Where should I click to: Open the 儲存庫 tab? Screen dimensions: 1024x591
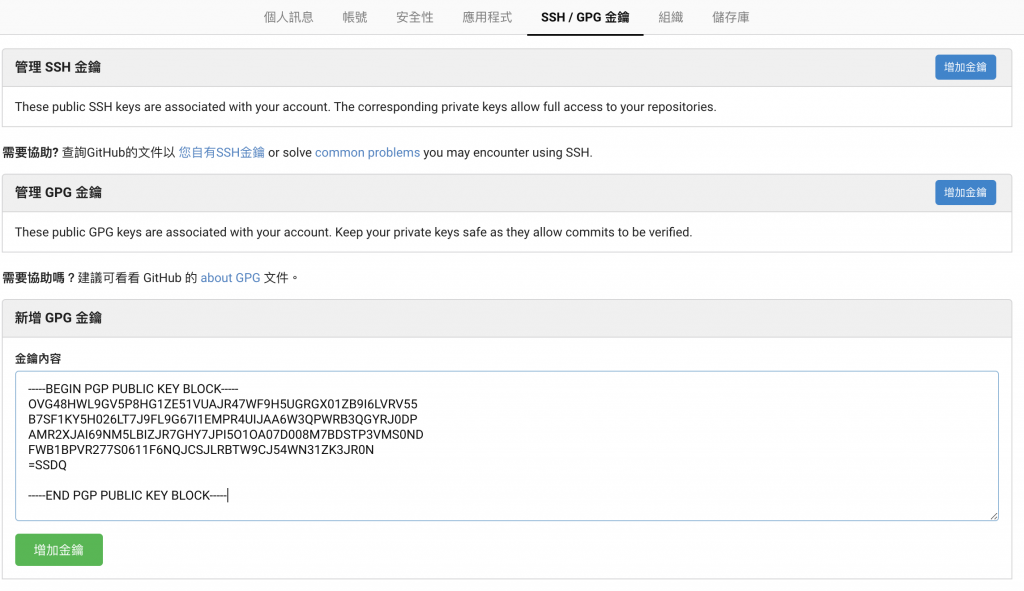pos(731,17)
